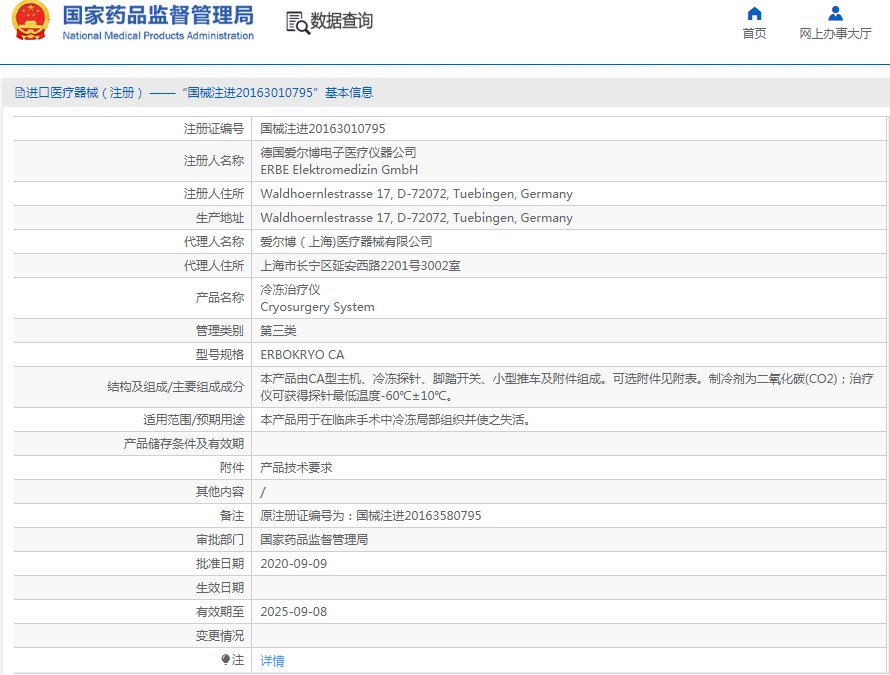Click agent address 上海市长宁区延安西路2201号3002室
The width and height of the screenshot is (890, 675).
pos(360,266)
